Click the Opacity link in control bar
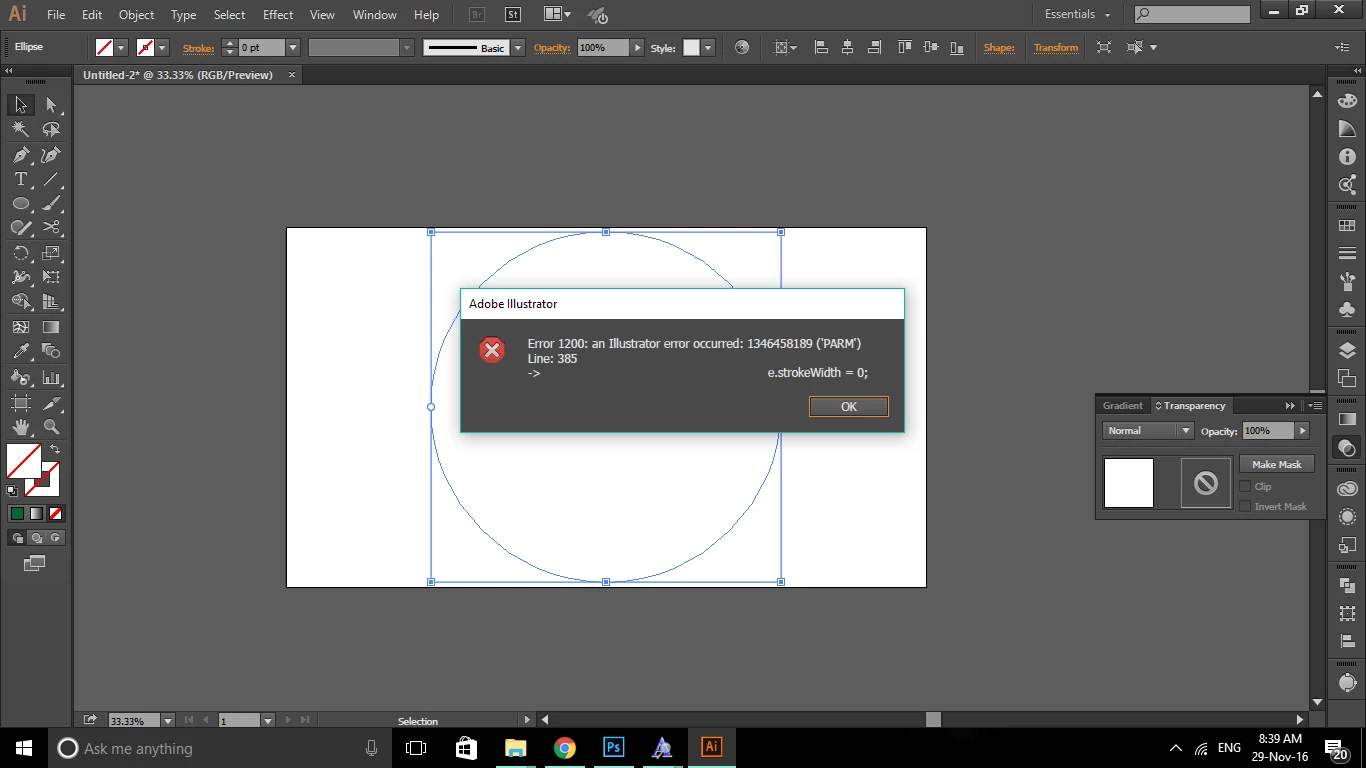This screenshot has height=768, width=1366. [551, 47]
